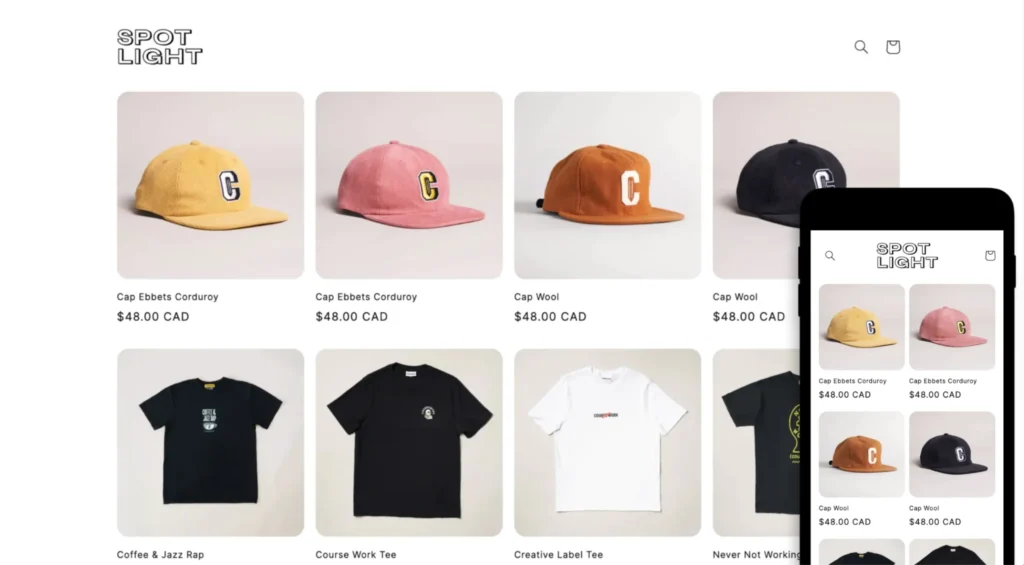Open search in desktop header
1024x565 pixels.
click(861, 47)
